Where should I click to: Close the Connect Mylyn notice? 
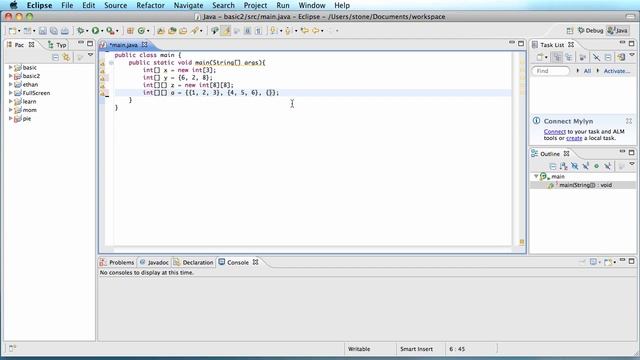(x=629, y=121)
